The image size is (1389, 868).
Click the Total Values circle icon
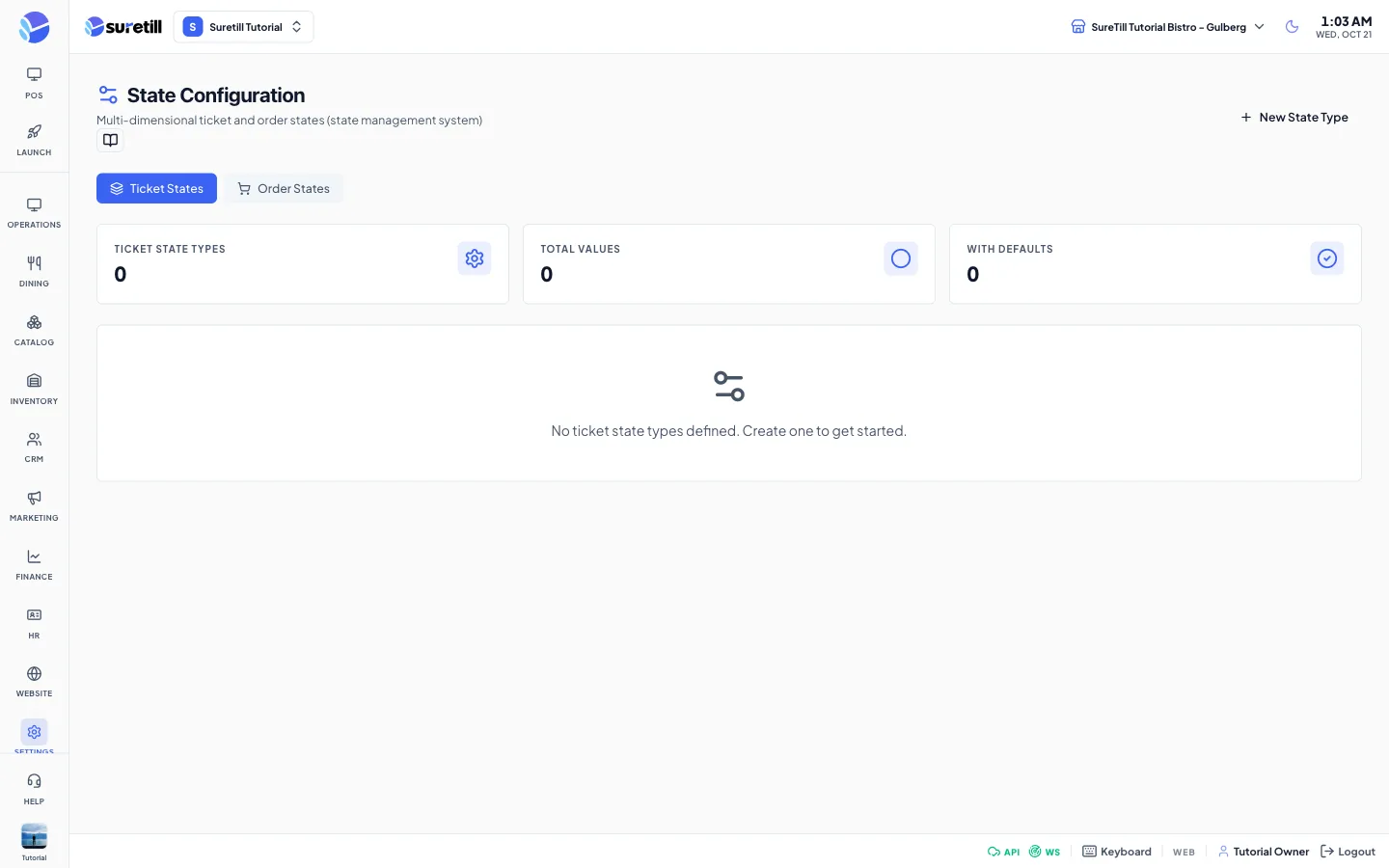coord(901,258)
